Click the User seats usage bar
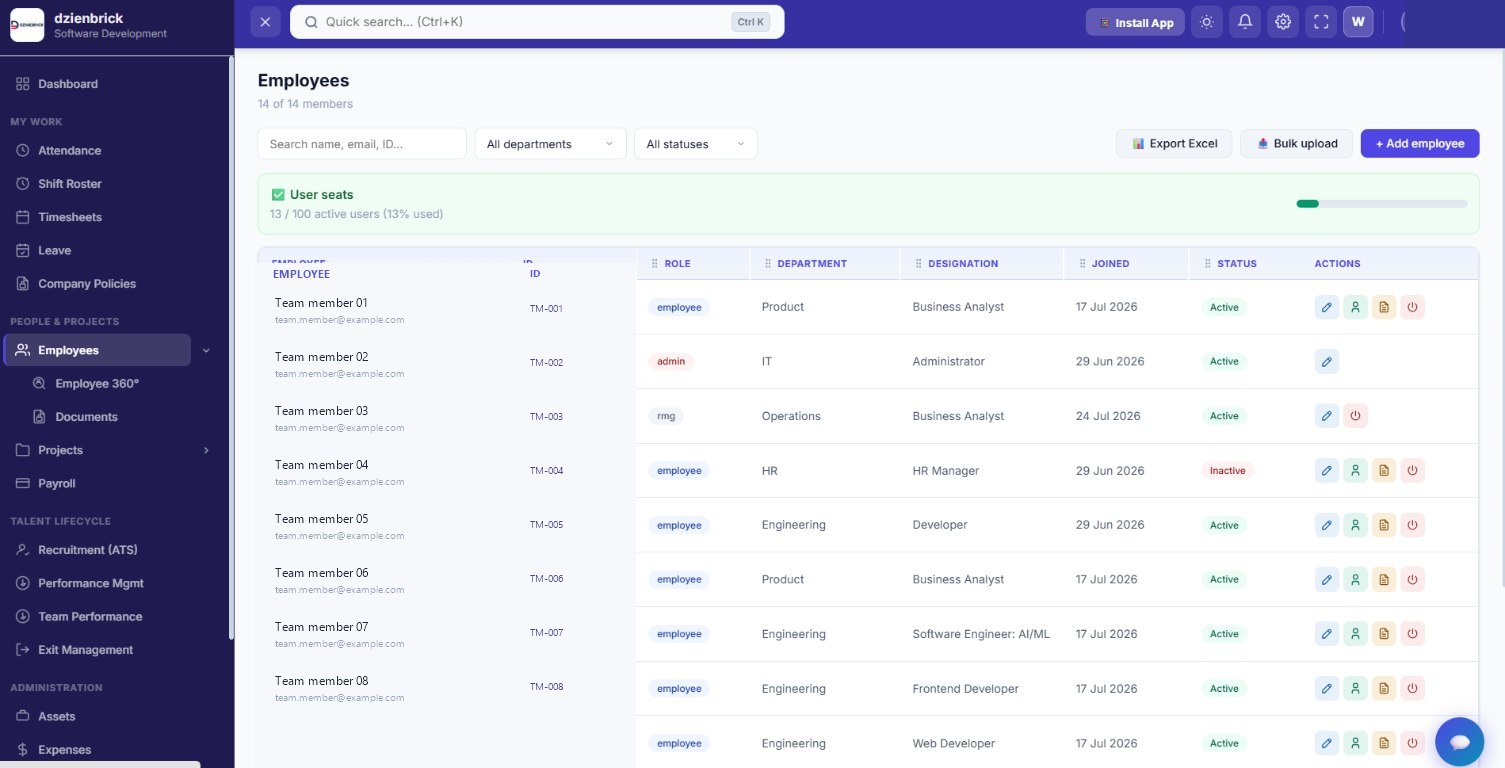1505x768 pixels. click(x=1382, y=204)
